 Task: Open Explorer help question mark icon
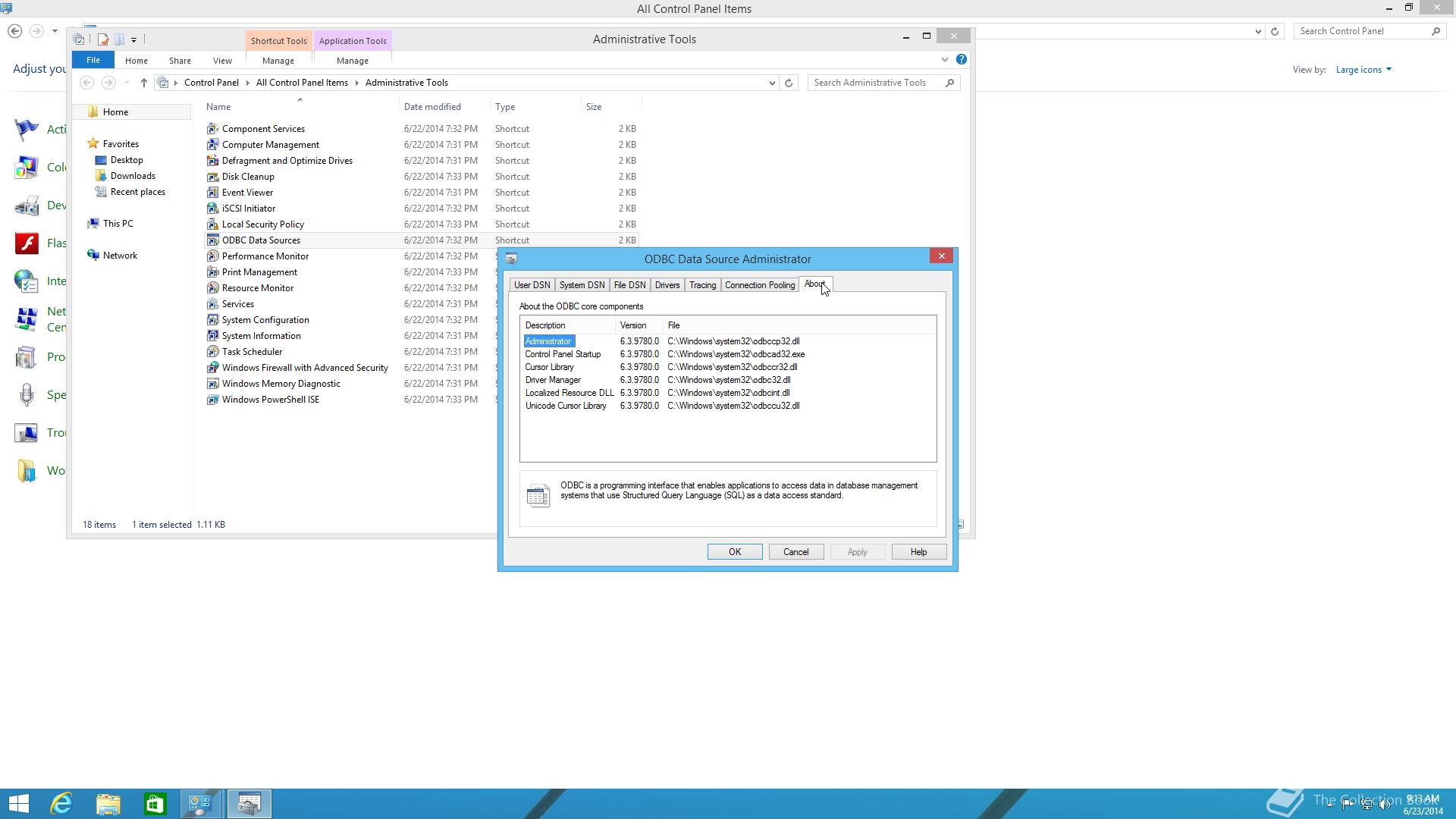click(x=961, y=59)
